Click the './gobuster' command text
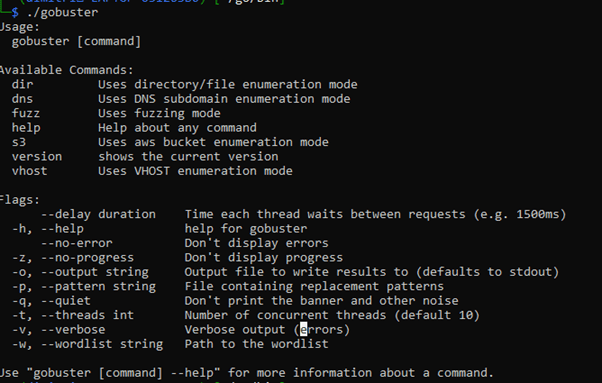Screen dimensions: 602x383 62,12
